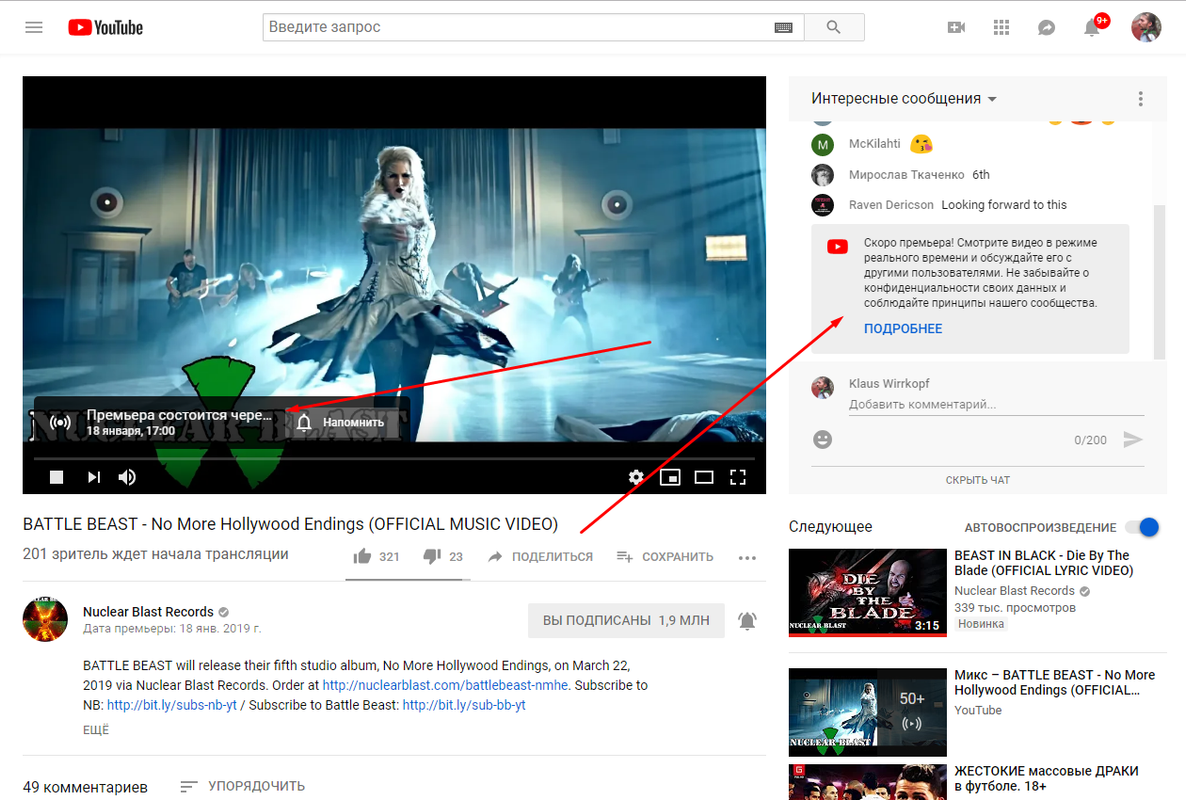Image resolution: width=1186 pixels, height=800 pixels.
Task: Open the bit.ly/sub-bb-yt link
Action: tap(464, 705)
